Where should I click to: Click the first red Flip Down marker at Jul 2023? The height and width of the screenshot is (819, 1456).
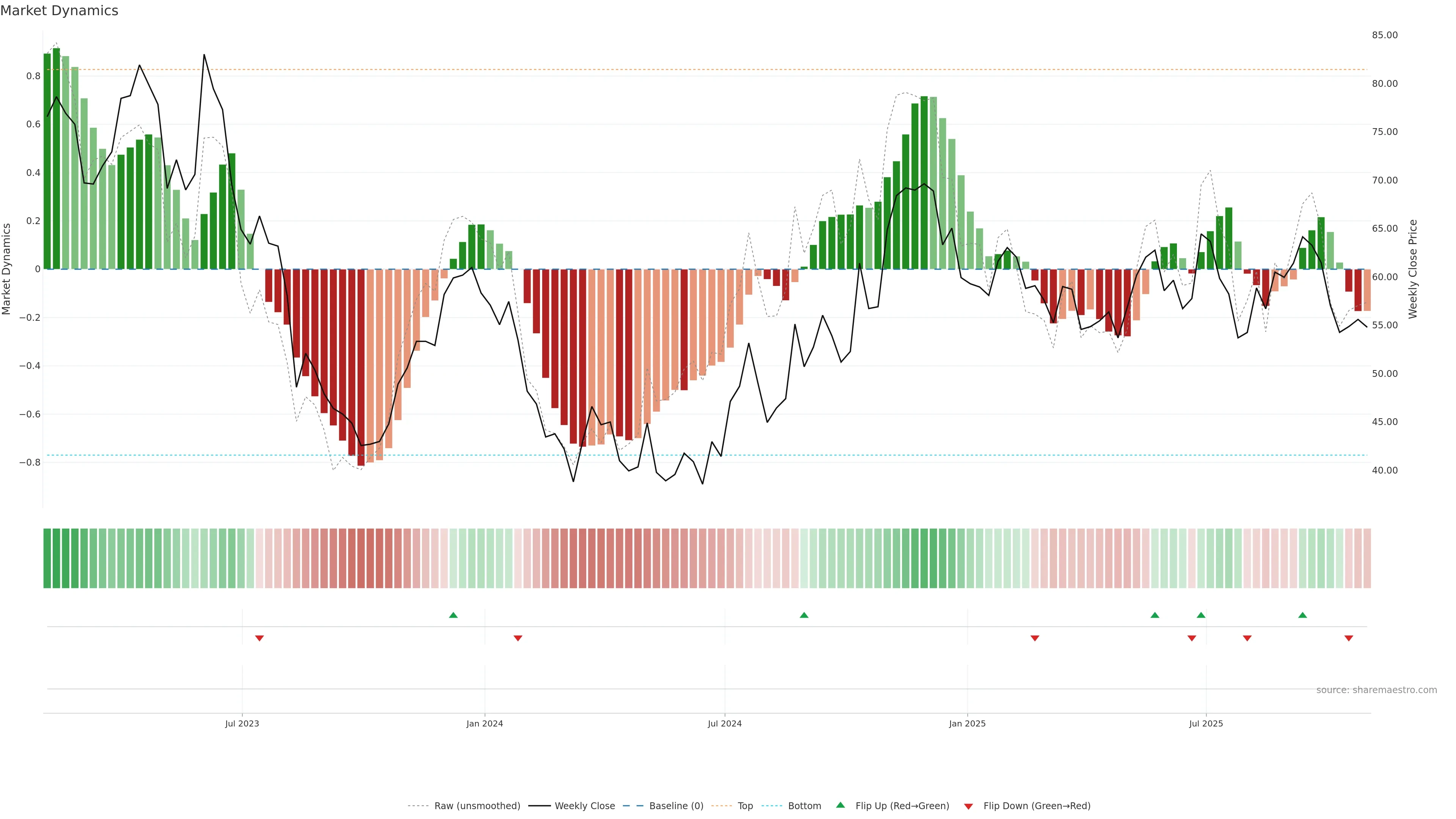(259, 638)
